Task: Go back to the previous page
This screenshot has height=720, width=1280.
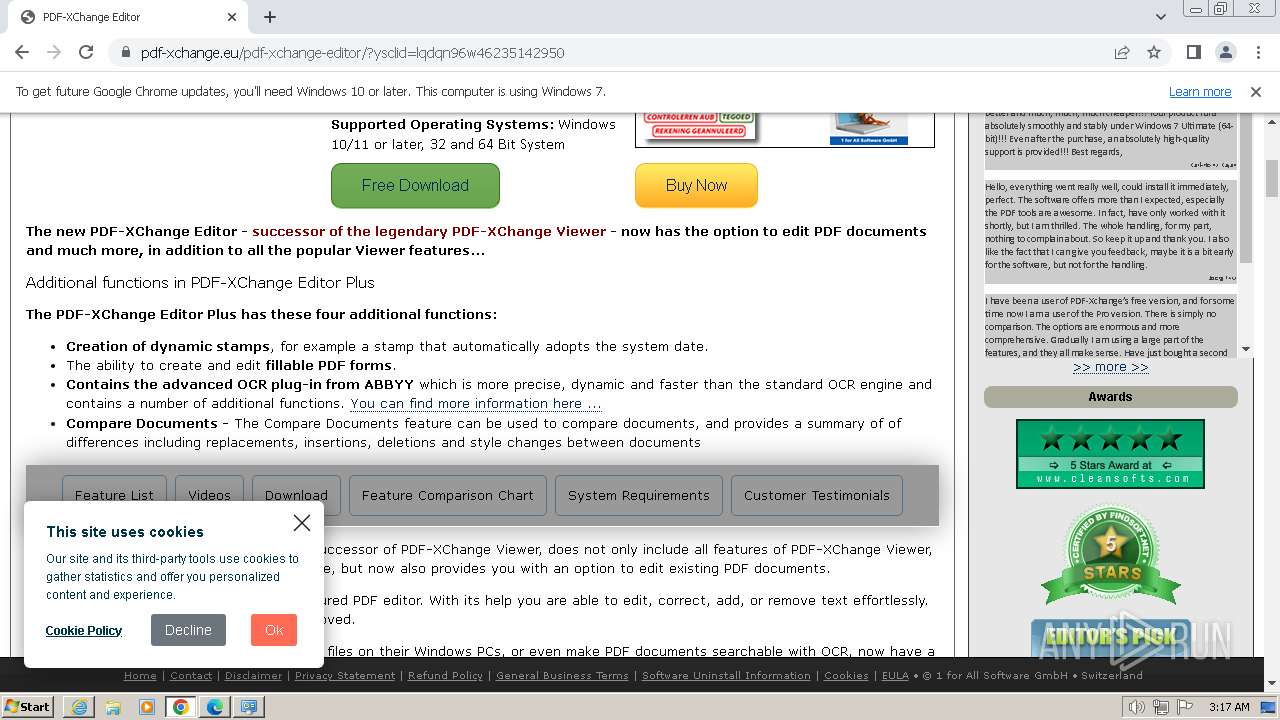Action: [x=21, y=53]
